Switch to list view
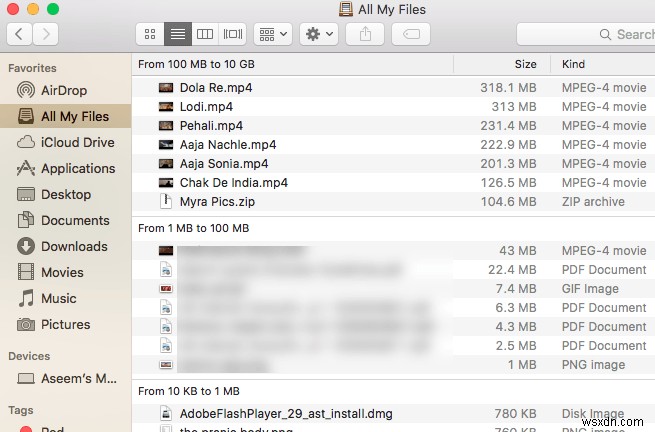Viewport: 655px width, 432px height. pos(178,34)
